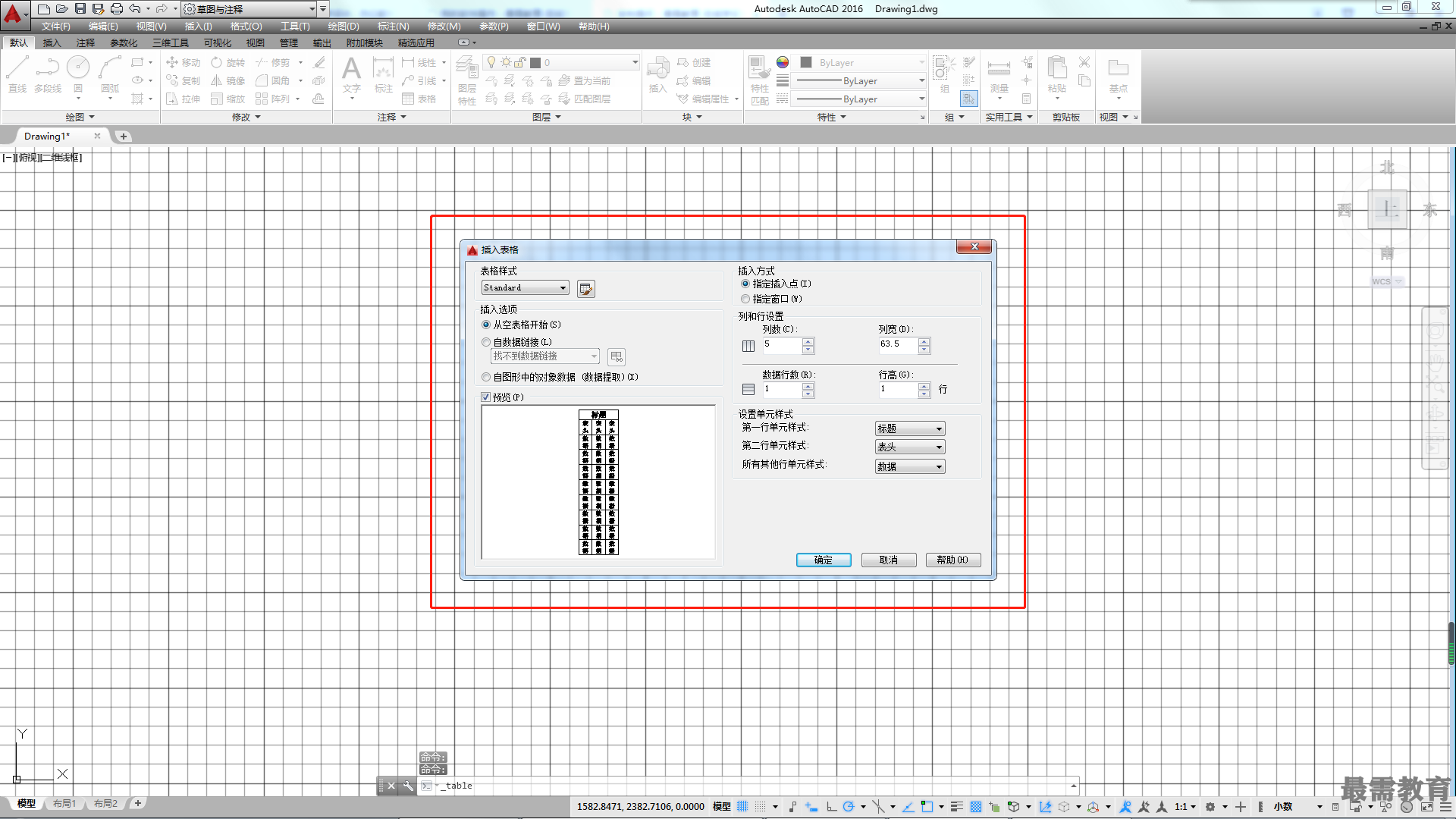Toggle object snap in status bar
This screenshot has height=819, width=1456.
point(927,807)
